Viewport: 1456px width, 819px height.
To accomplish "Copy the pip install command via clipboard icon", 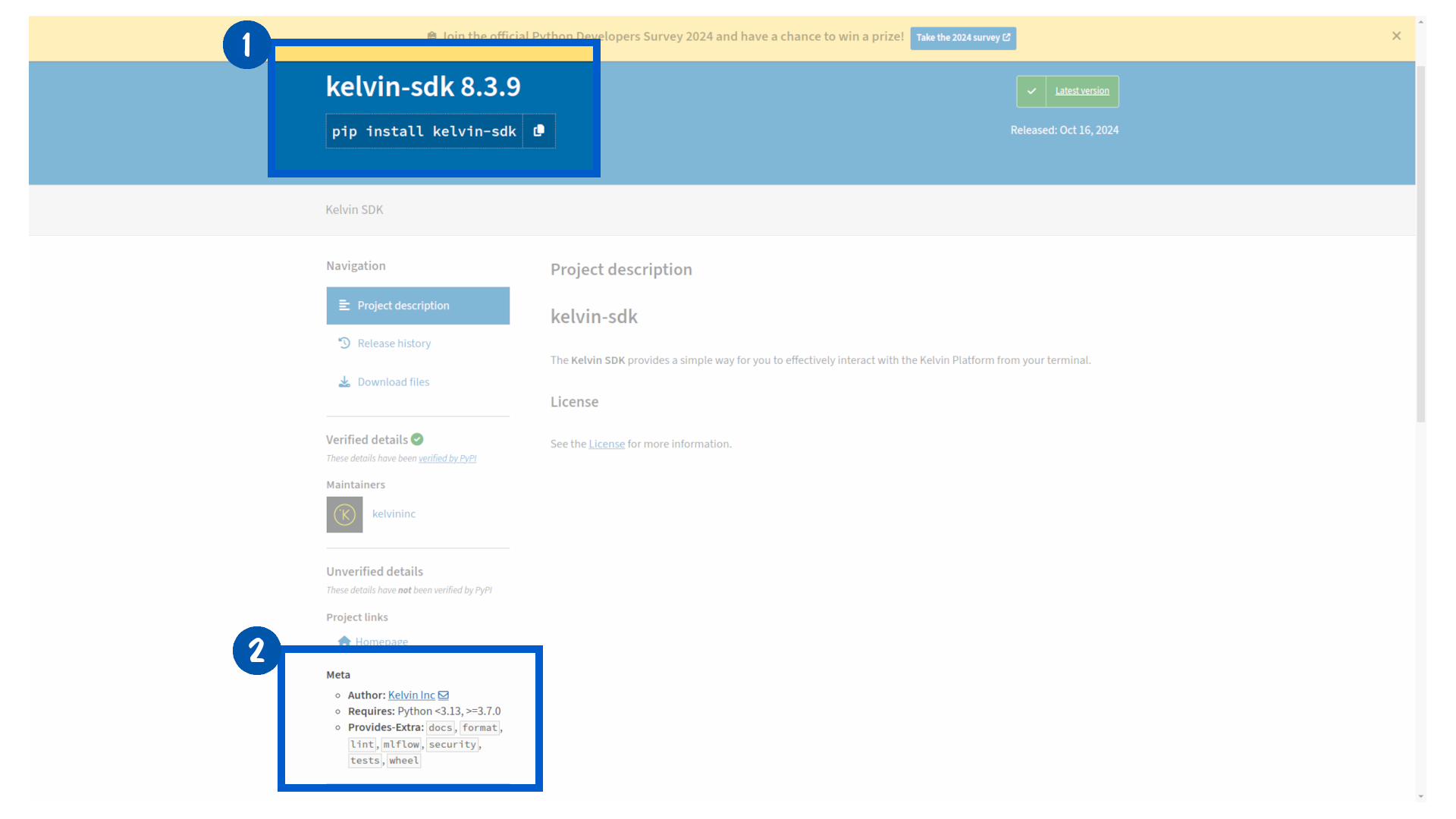I will tap(538, 130).
